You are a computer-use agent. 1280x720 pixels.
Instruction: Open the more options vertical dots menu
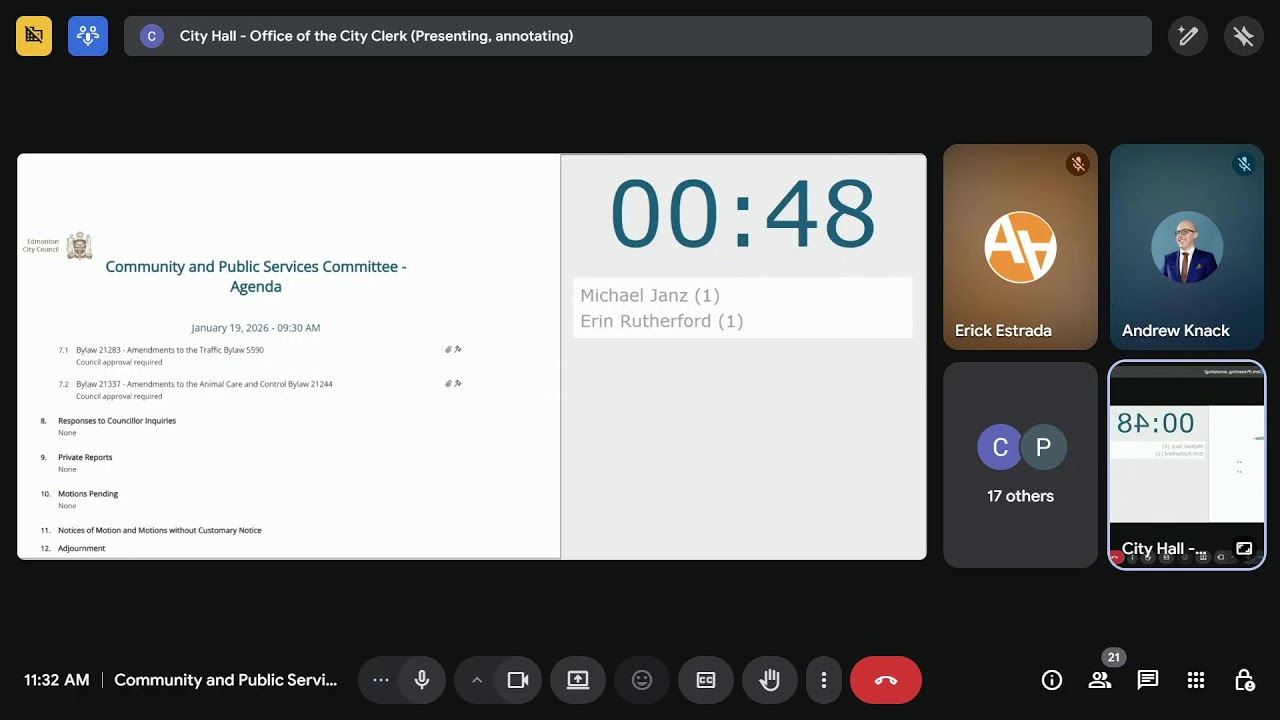(824, 680)
